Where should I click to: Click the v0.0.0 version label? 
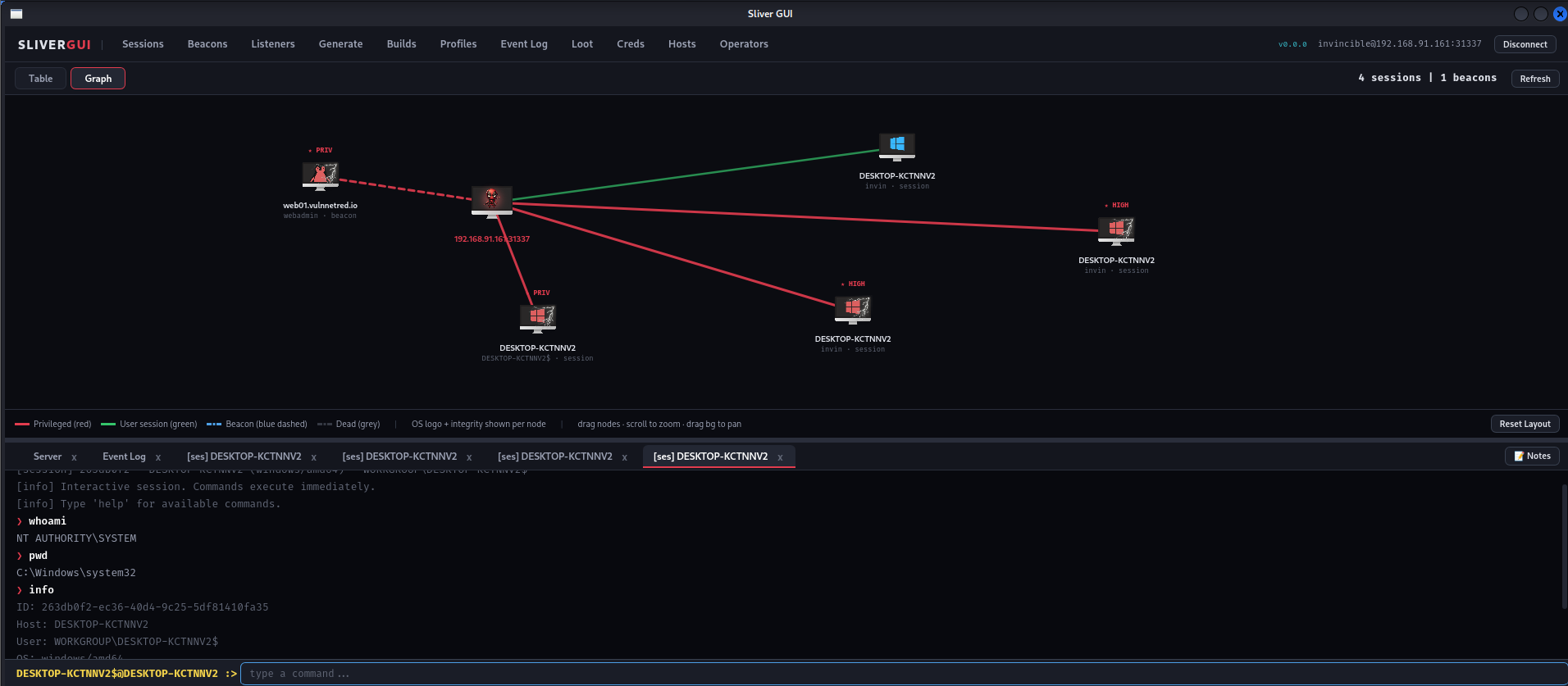click(x=1292, y=44)
